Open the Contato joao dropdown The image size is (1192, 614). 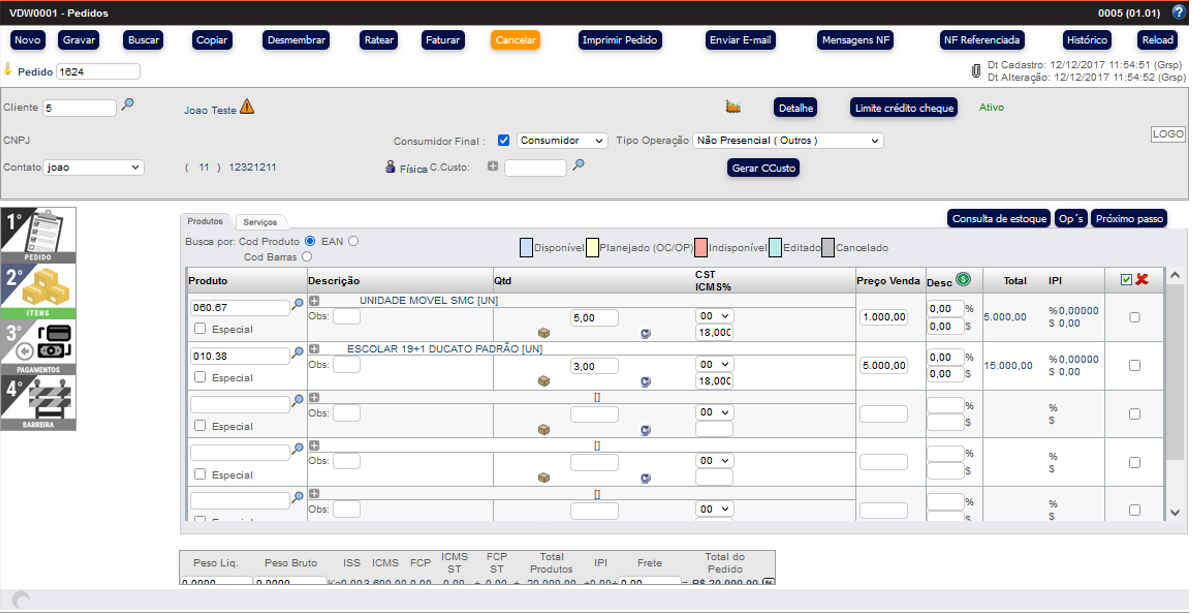(x=94, y=168)
